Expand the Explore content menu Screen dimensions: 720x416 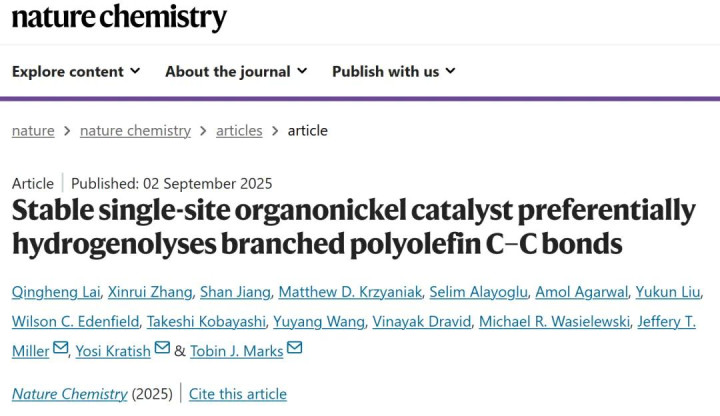pyautogui.click(x=76, y=72)
